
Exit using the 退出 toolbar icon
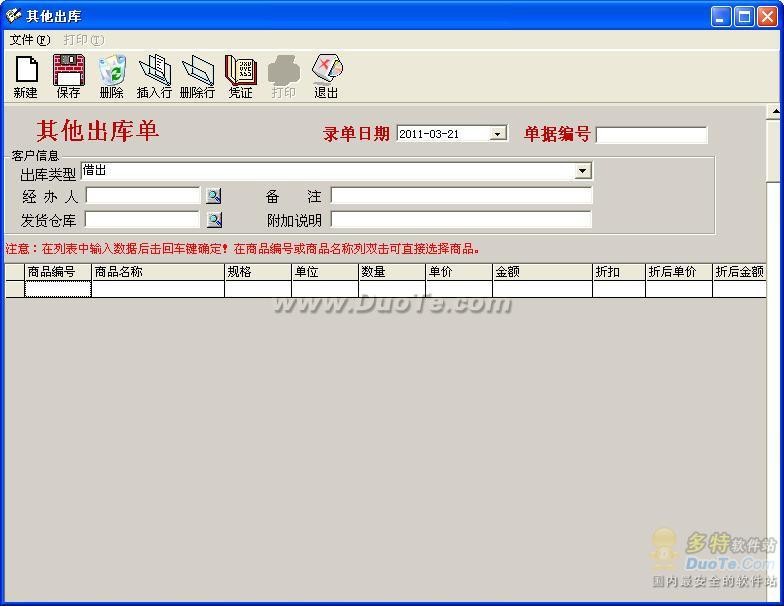pyautogui.click(x=326, y=77)
